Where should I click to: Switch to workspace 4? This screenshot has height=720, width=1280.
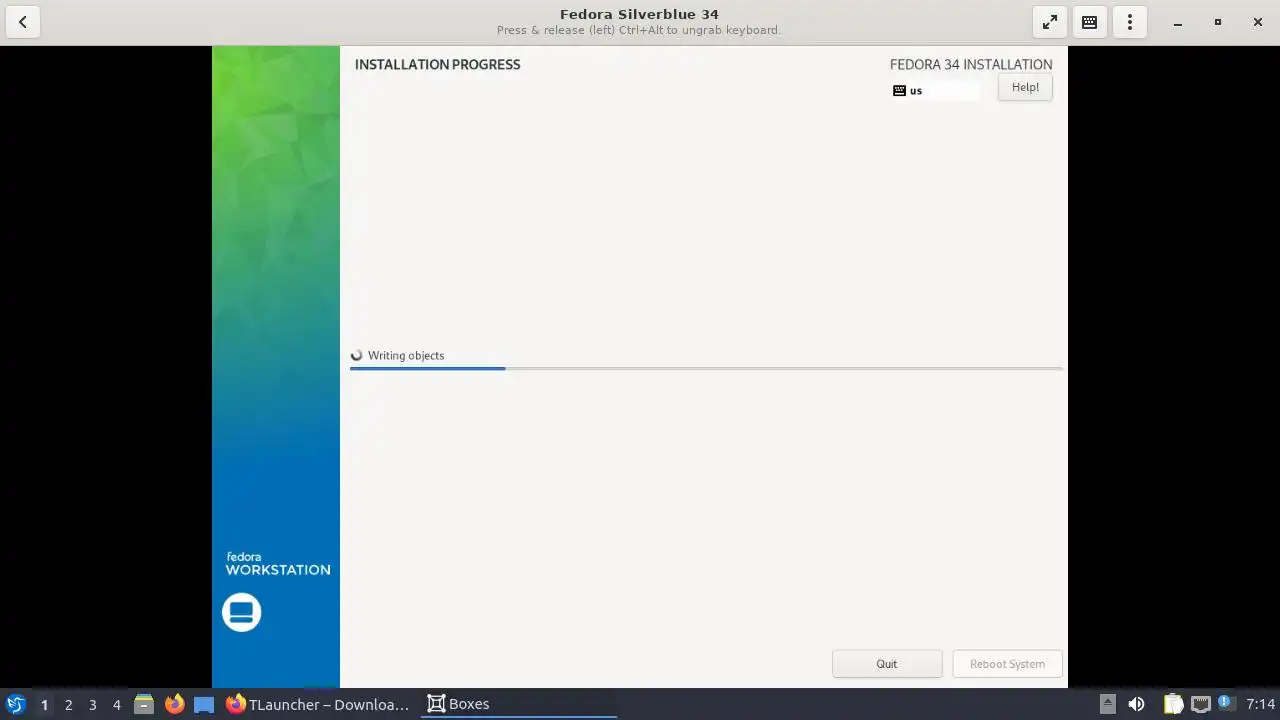coord(116,704)
